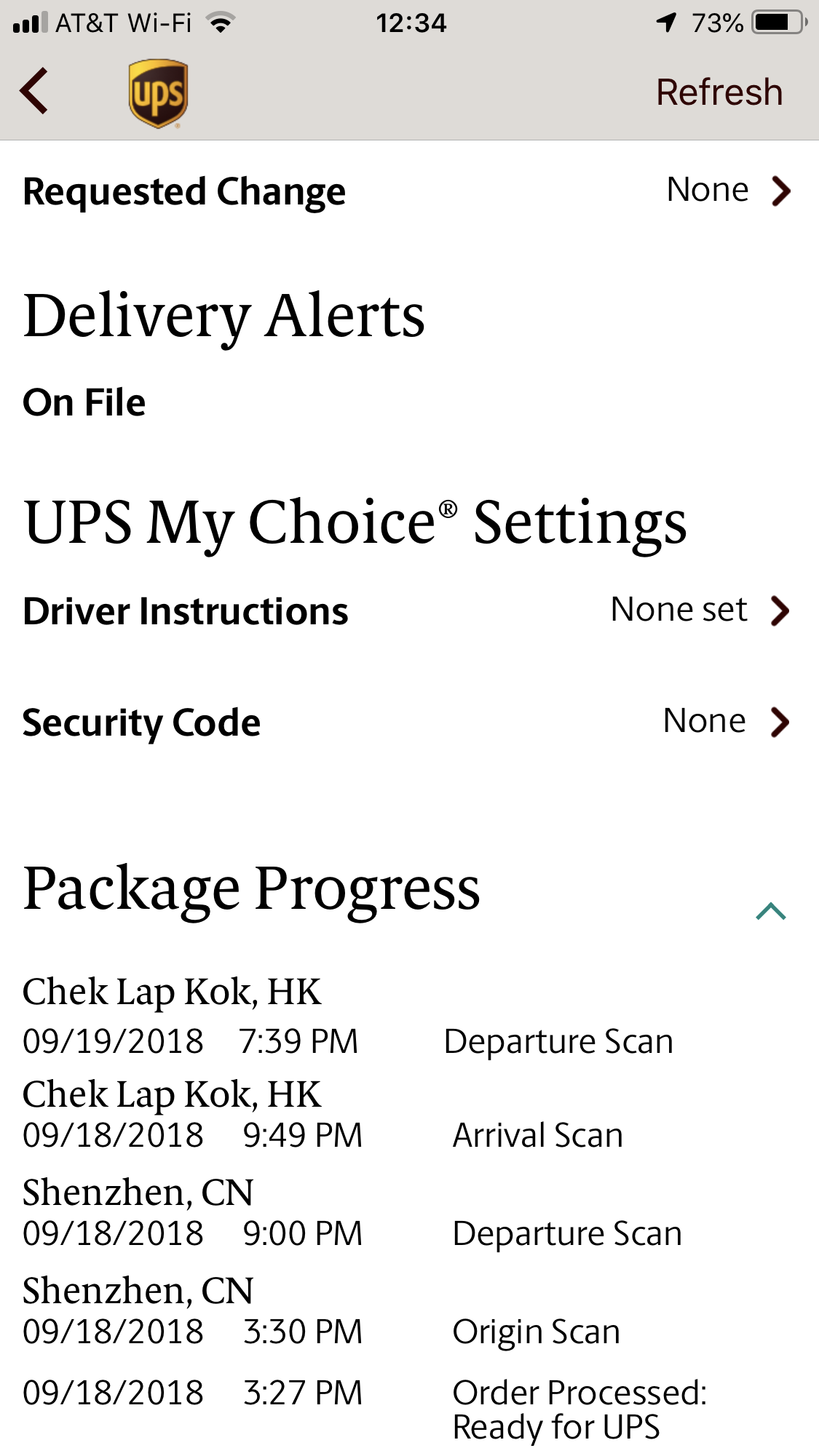Tap the Order Processed: Ready for UPS entry

(x=579, y=1409)
